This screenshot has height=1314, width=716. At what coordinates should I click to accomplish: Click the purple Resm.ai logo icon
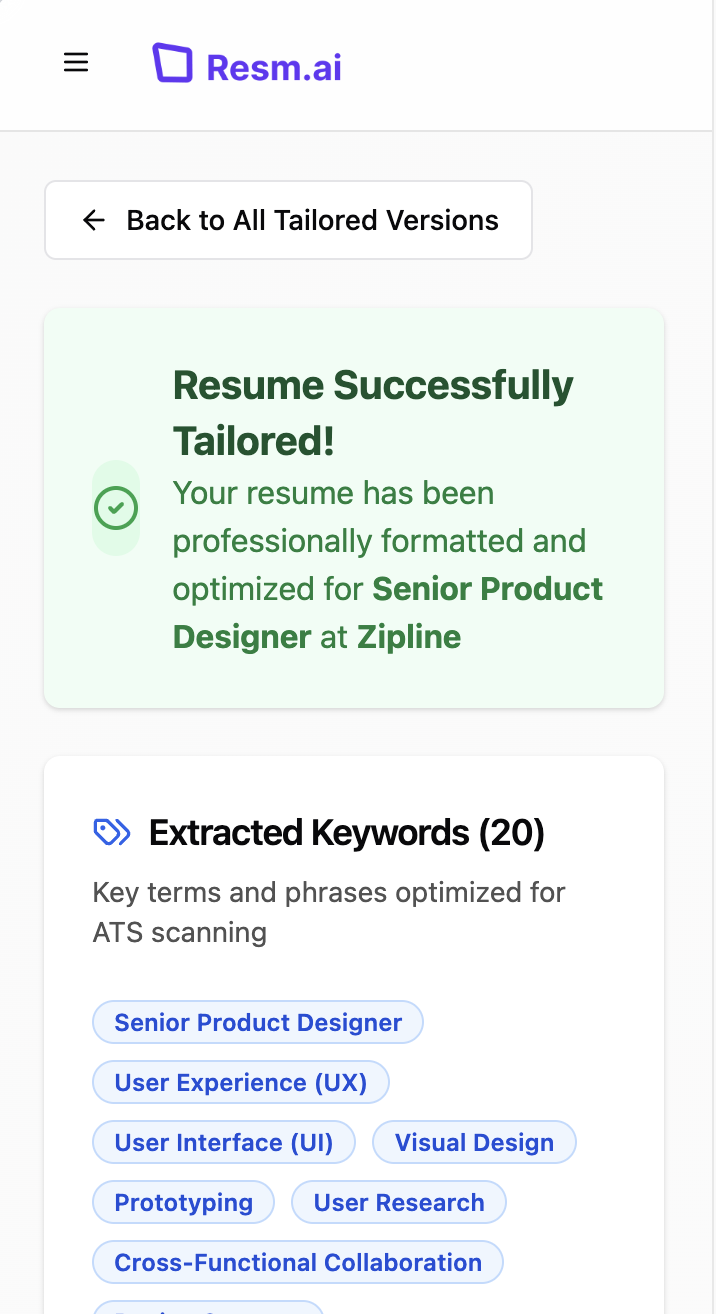pos(171,63)
